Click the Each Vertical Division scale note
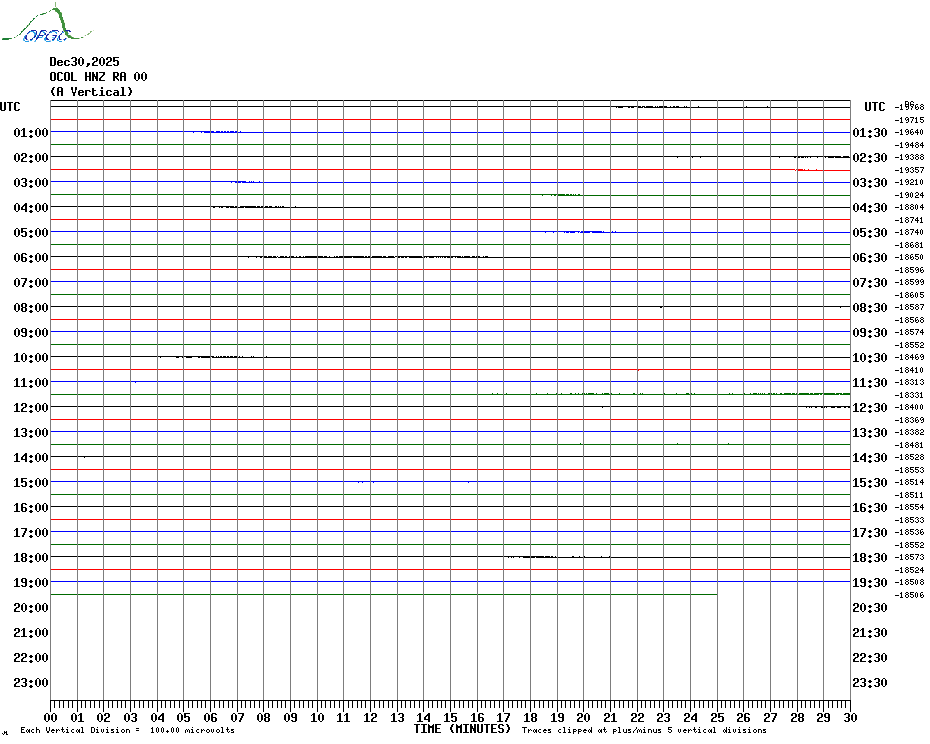 (128, 730)
